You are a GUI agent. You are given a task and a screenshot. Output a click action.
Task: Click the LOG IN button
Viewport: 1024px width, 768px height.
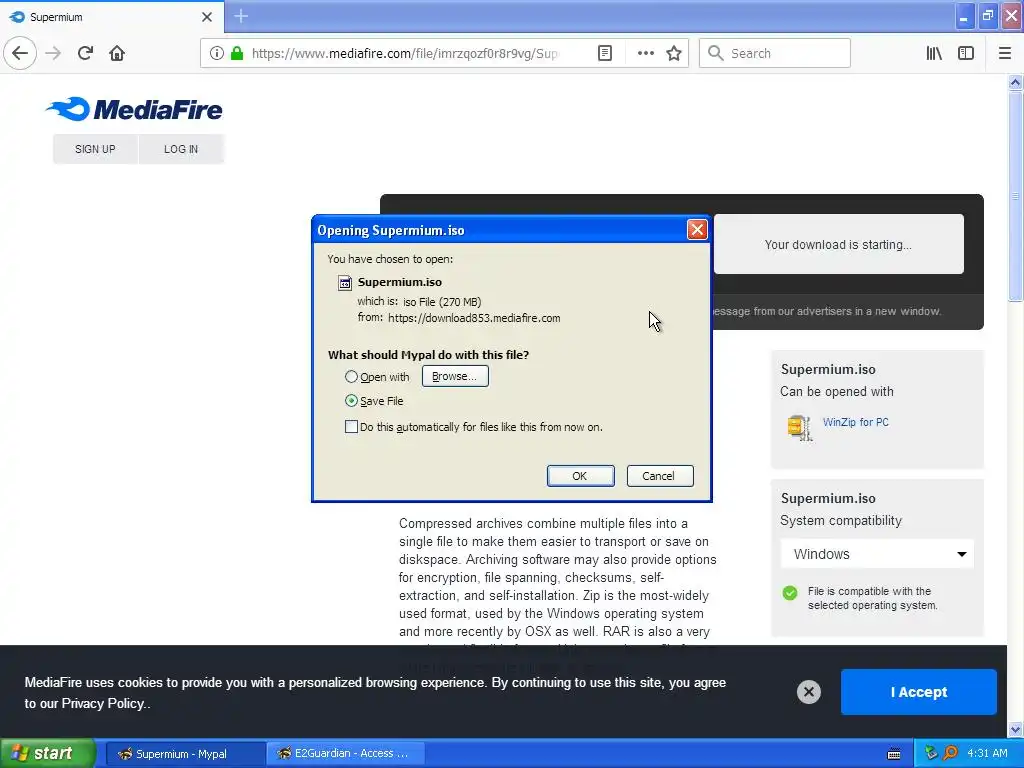click(181, 149)
